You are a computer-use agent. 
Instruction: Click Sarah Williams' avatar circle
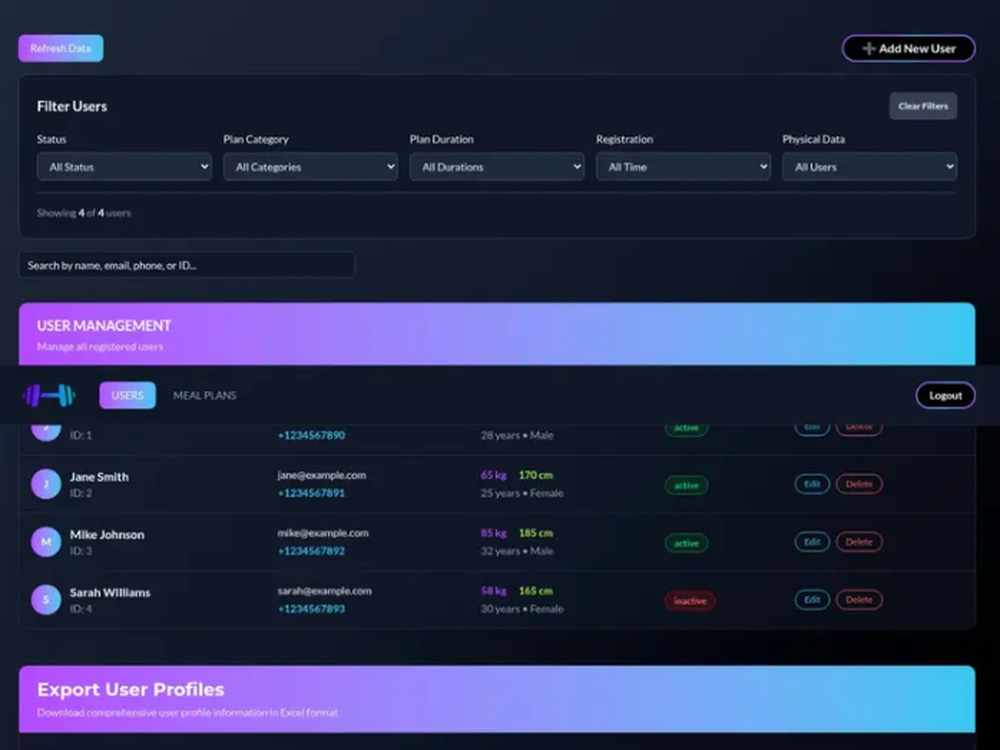[x=46, y=600]
